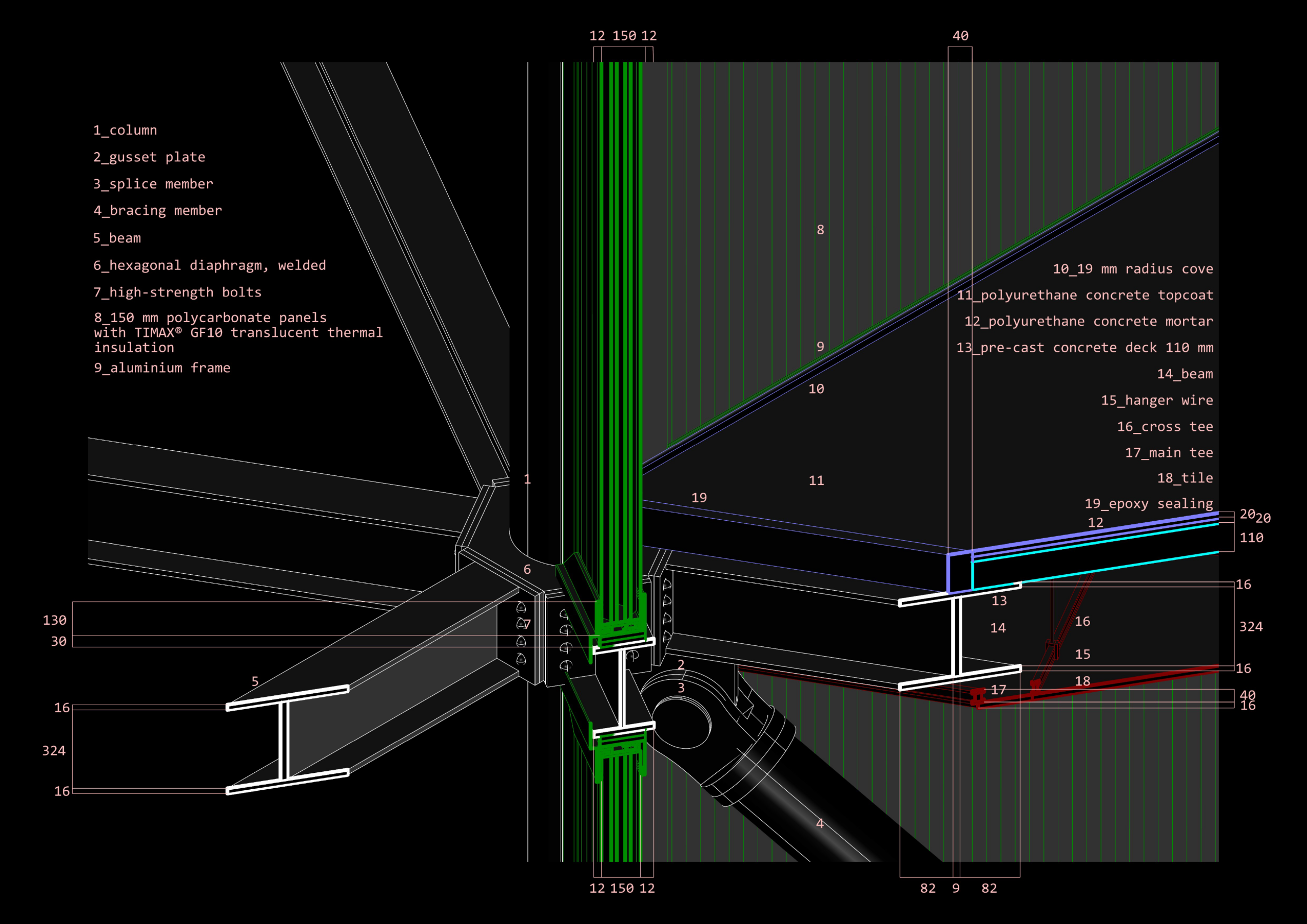This screenshot has width=1307, height=924.
Task: Click the '130' dimension on left side
Action: tap(55, 620)
